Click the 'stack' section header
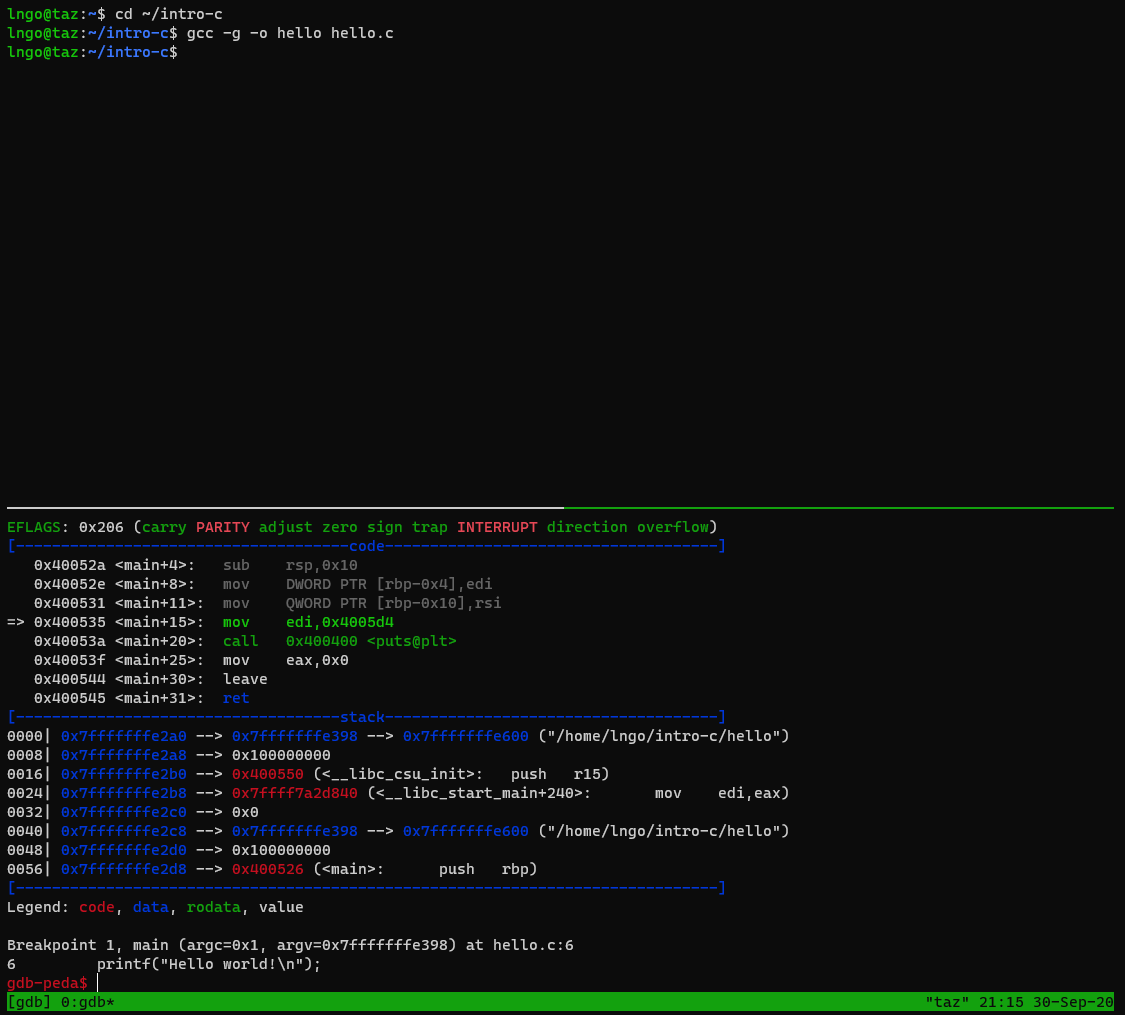1125x1015 pixels. (362, 717)
